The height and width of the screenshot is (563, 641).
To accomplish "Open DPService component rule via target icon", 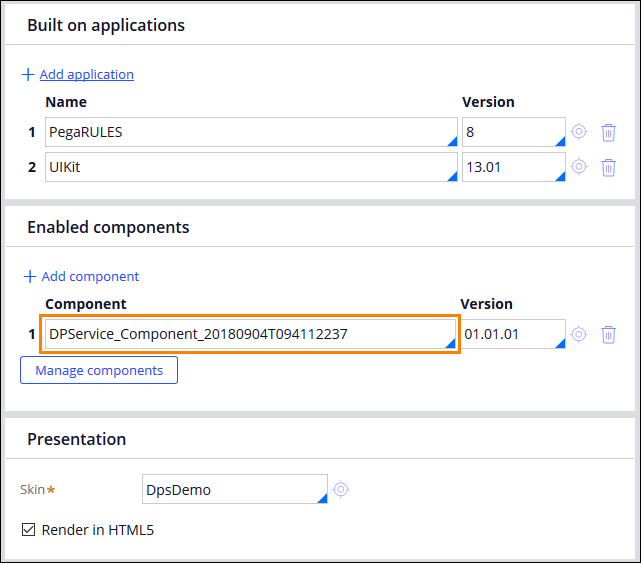I will (x=579, y=334).
